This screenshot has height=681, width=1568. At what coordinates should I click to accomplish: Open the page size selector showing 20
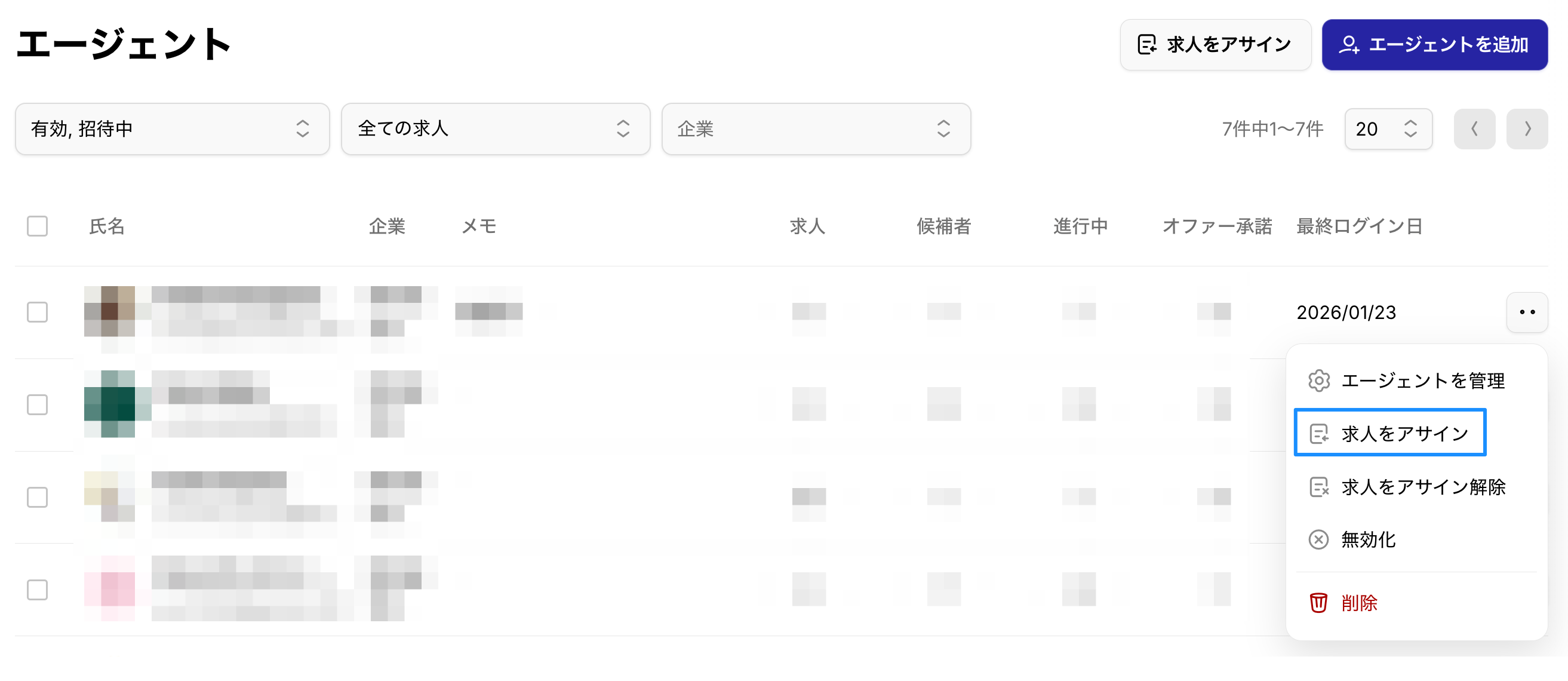pyautogui.click(x=1388, y=129)
